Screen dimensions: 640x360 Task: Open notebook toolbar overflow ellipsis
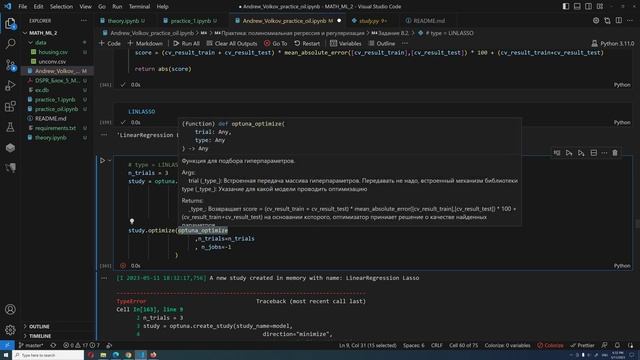click(x=404, y=43)
